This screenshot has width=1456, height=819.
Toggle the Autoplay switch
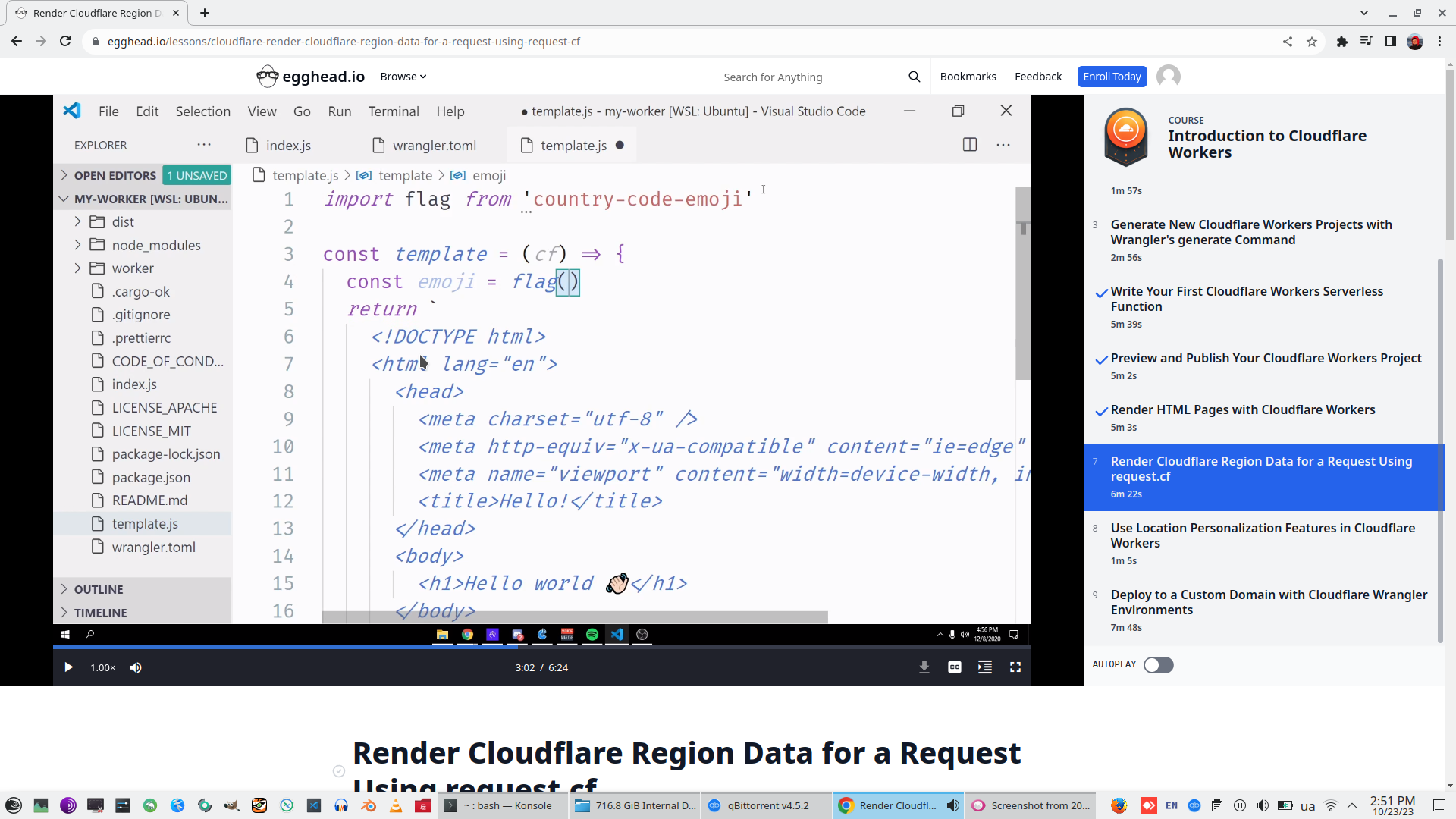coord(1158,665)
